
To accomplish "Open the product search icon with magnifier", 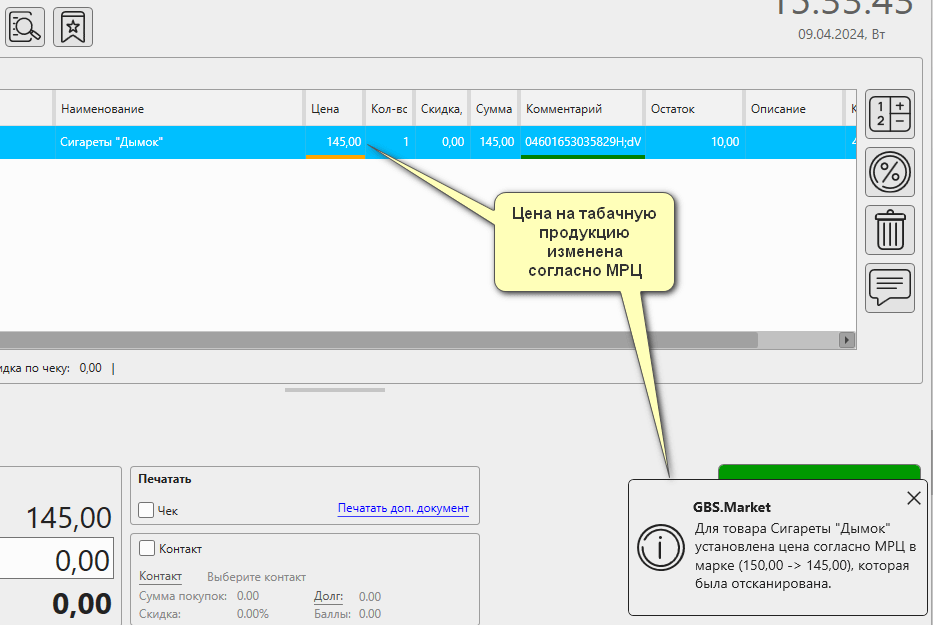I will (25, 26).
